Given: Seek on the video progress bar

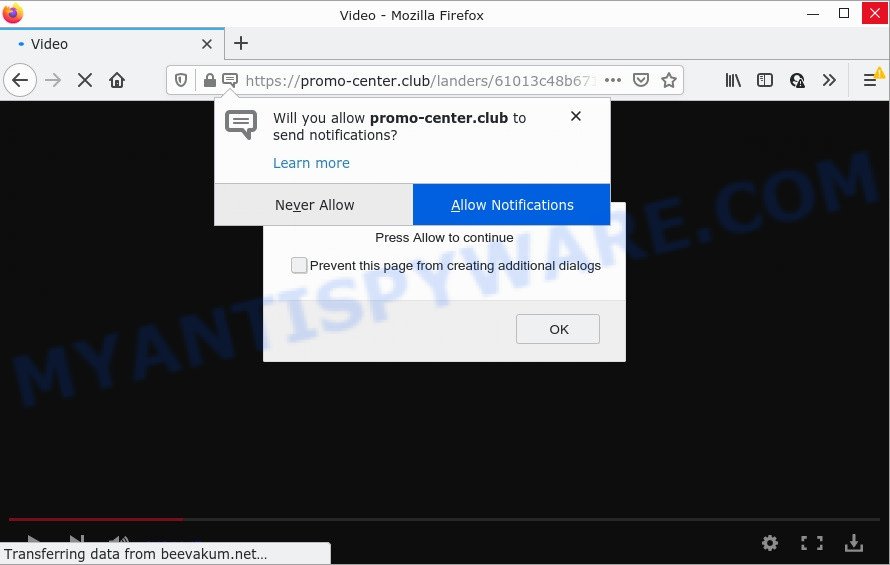Looking at the screenshot, I should tap(444, 519).
